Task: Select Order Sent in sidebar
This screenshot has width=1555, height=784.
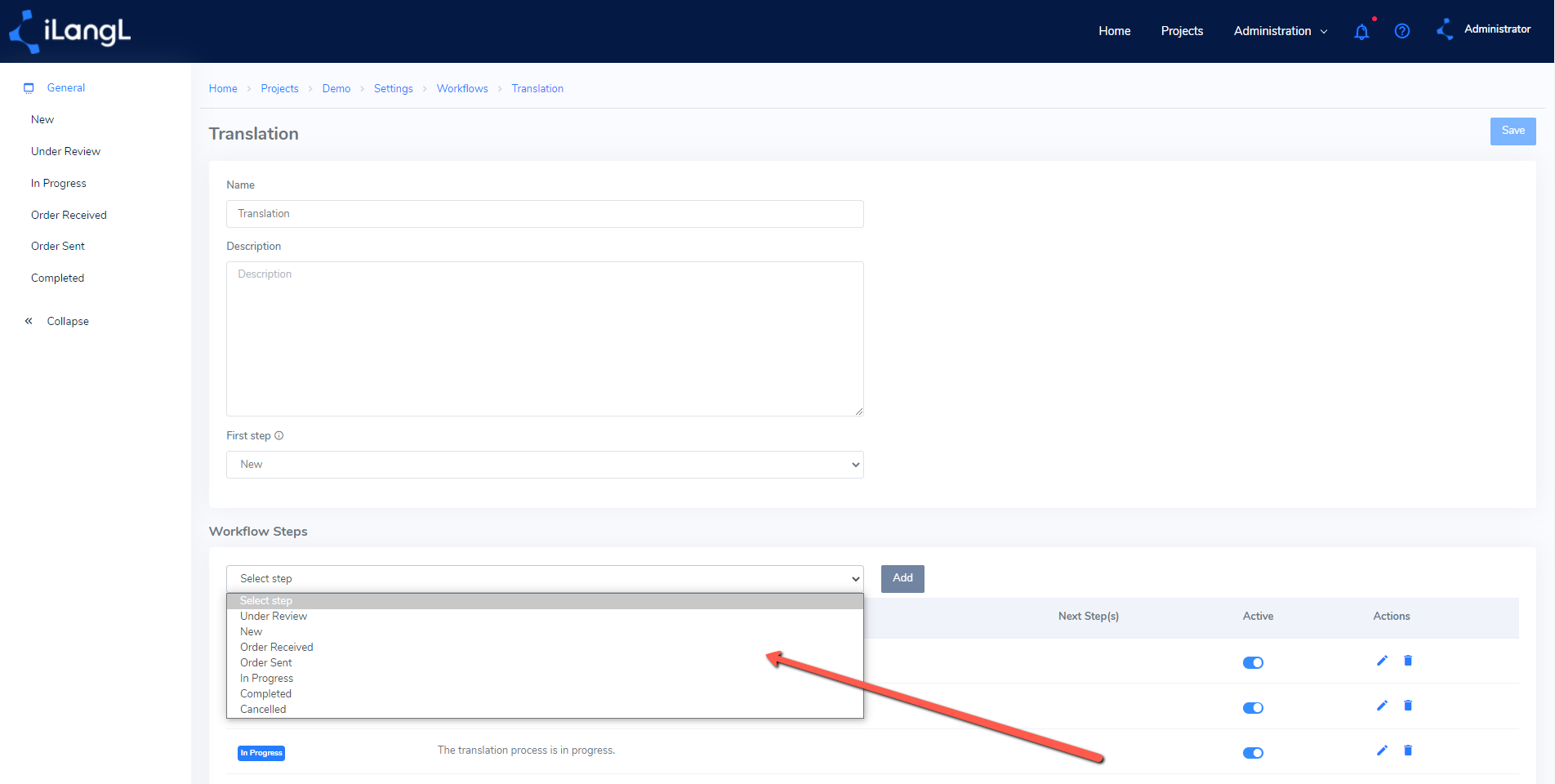Action: click(x=58, y=247)
